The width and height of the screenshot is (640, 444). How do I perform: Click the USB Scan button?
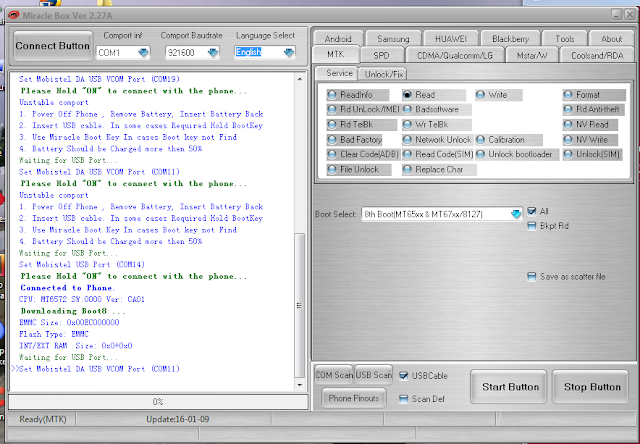click(x=373, y=375)
